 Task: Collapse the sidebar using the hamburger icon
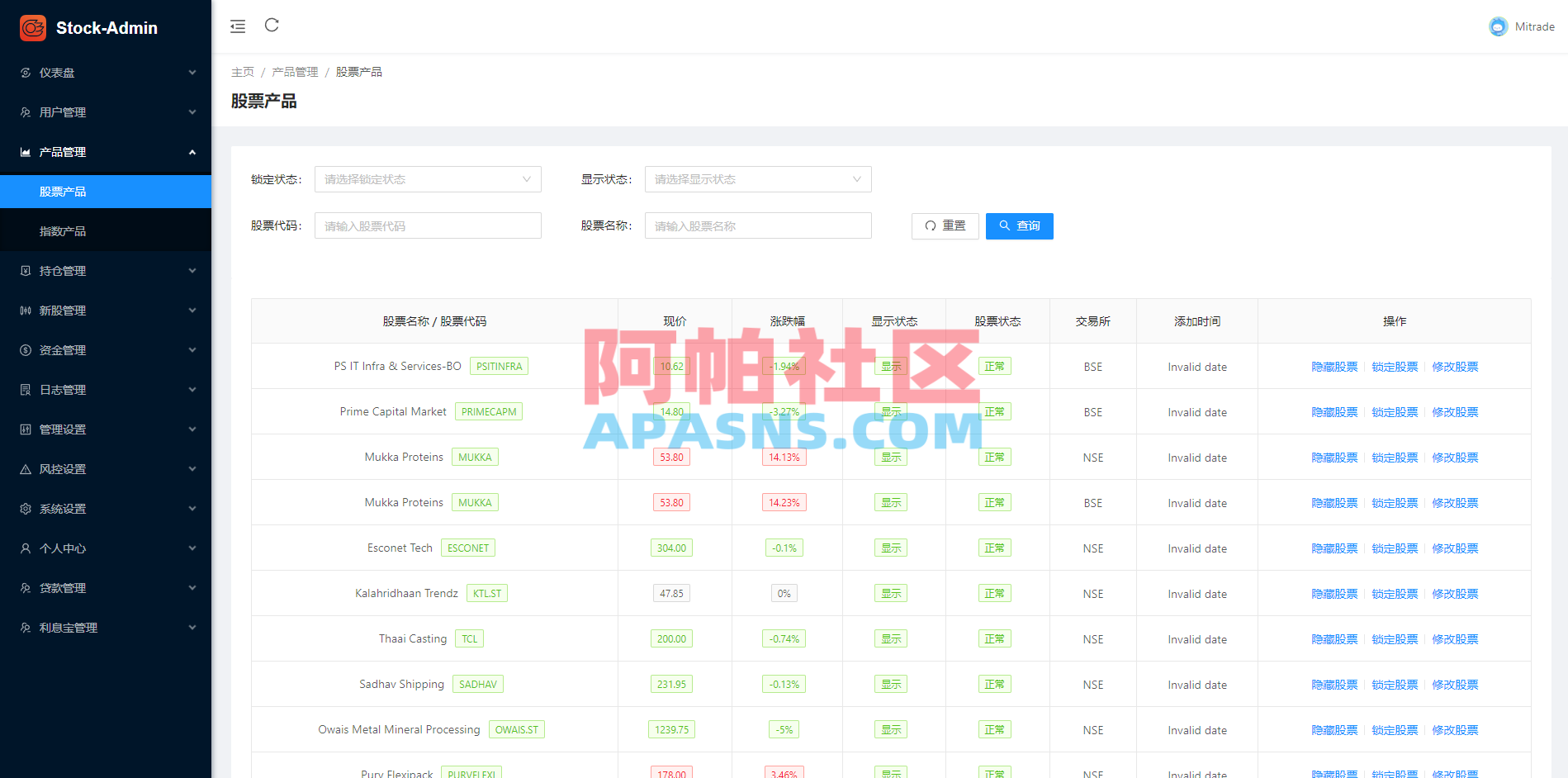238,26
